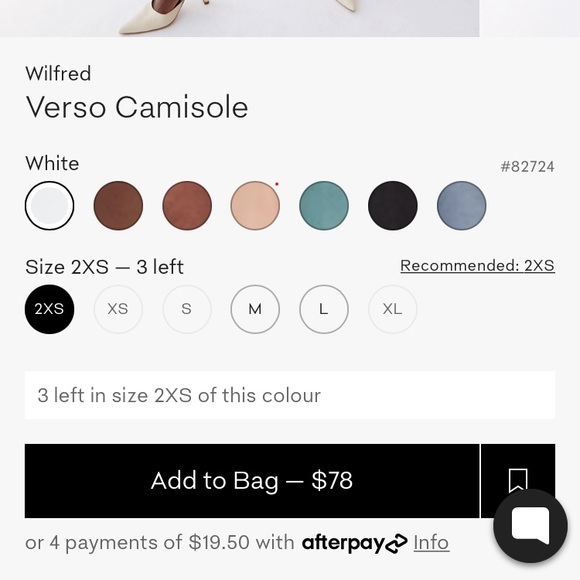Select the dark brown colour swatch
The image size is (580, 580).
pos(118,206)
